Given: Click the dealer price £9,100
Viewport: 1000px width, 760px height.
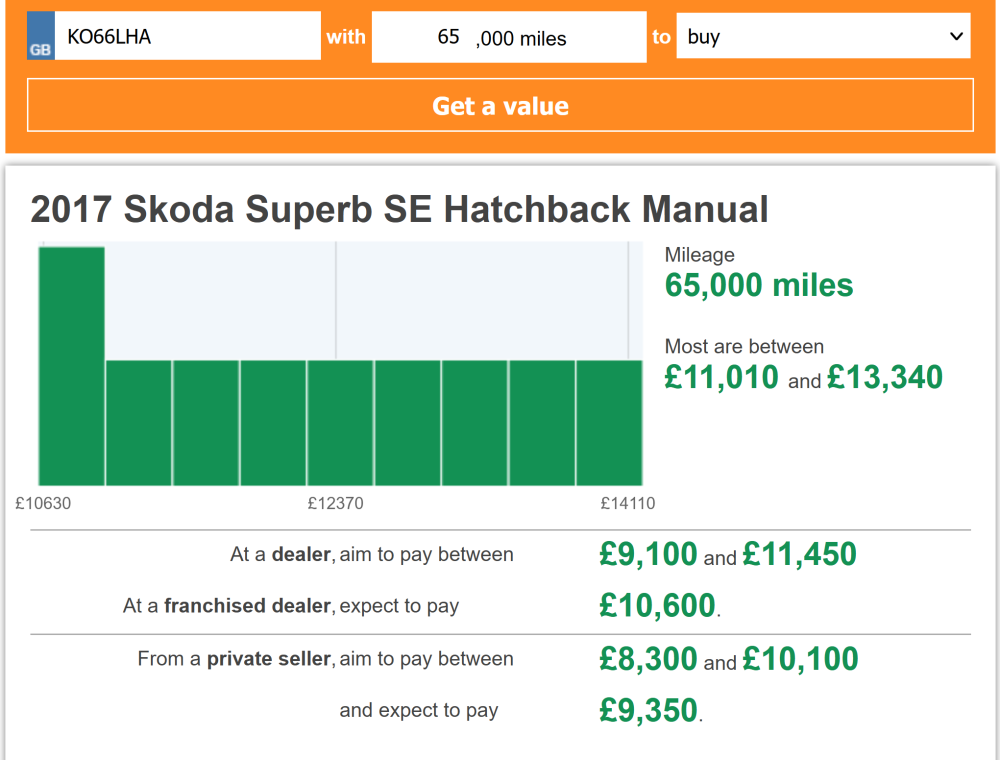Looking at the screenshot, I should 649,554.
